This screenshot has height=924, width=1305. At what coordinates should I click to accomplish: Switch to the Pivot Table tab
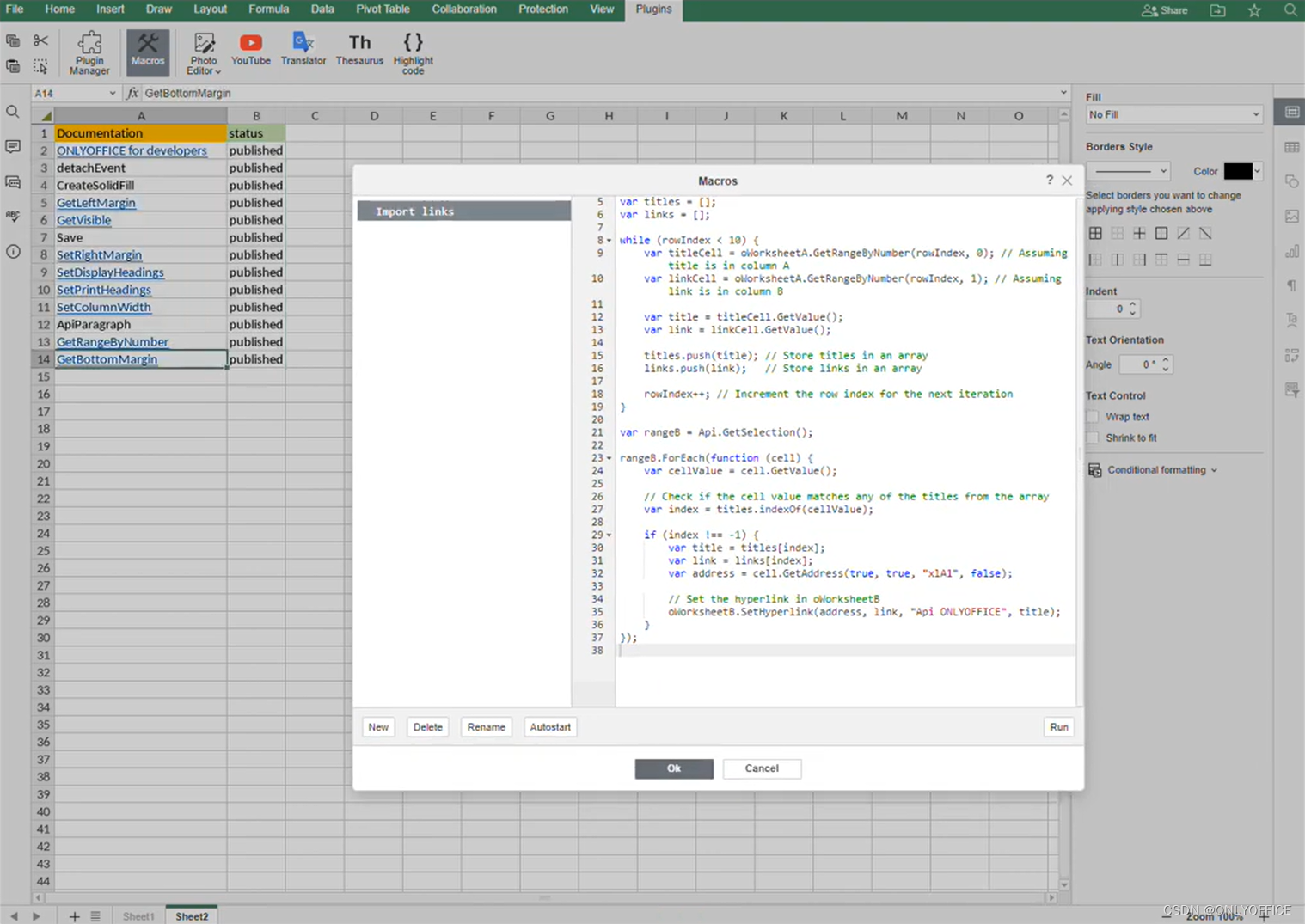pos(383,9)
